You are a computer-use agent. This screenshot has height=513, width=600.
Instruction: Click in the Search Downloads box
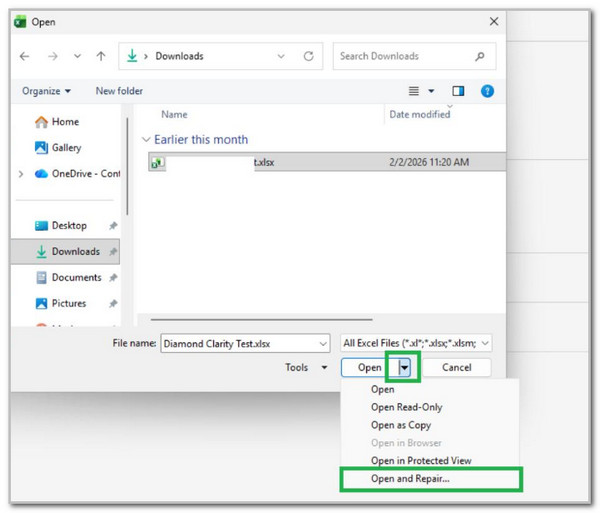coord(414,56)
